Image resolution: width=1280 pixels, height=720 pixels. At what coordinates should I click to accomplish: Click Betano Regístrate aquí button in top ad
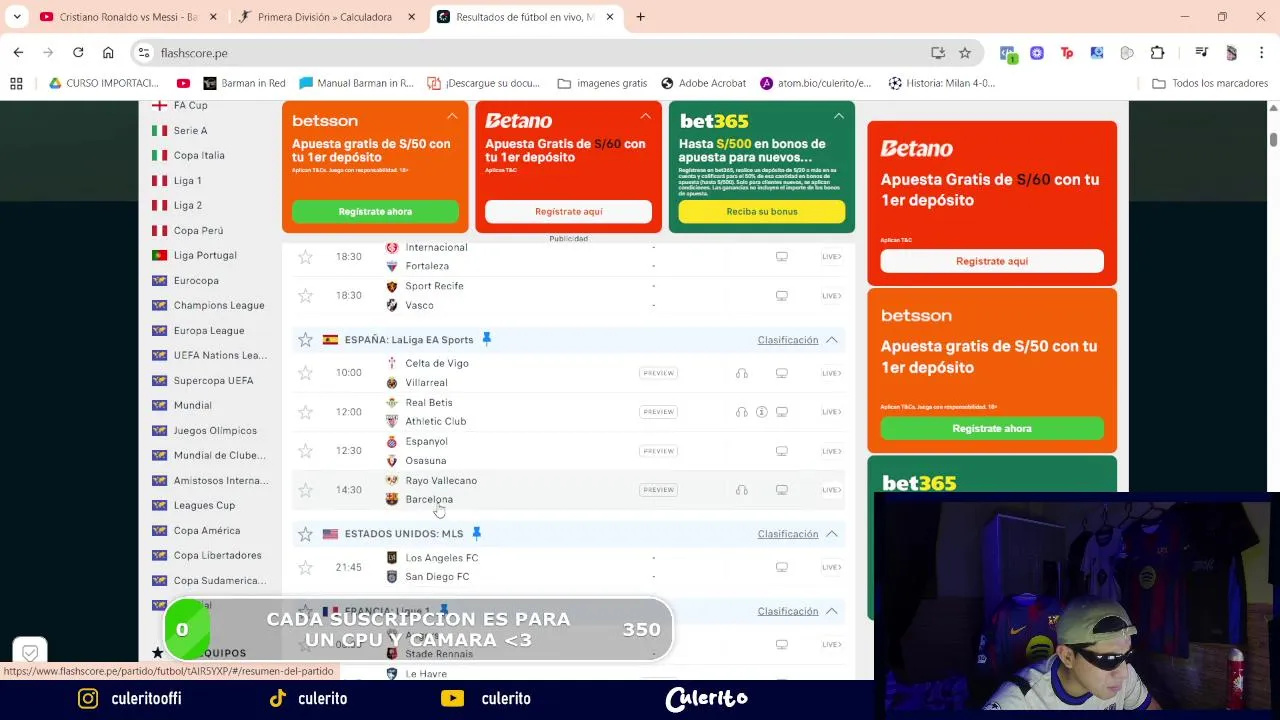coord(568,211)
